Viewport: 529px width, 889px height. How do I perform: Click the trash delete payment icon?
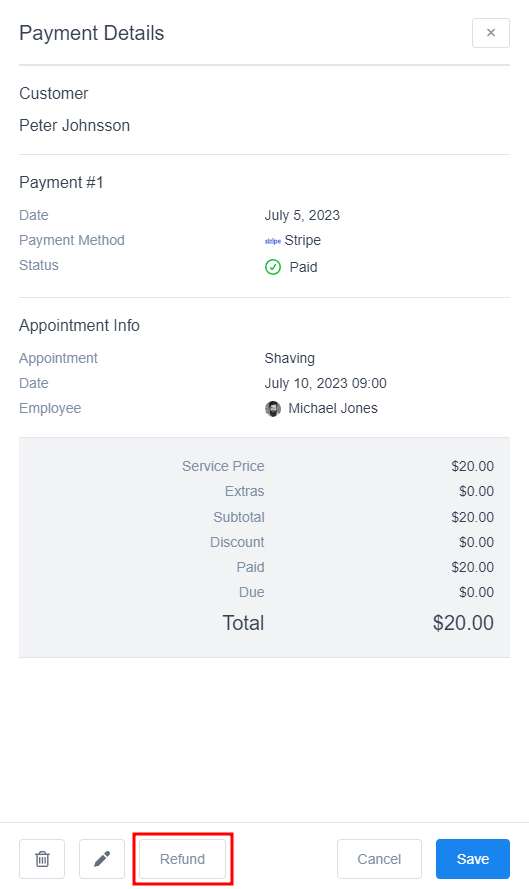42,858
